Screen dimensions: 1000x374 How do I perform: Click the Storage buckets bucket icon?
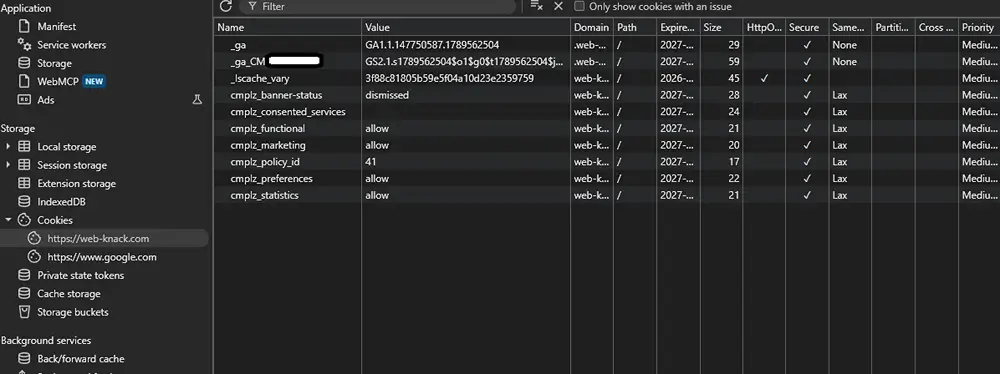click(x=24, y=313)
